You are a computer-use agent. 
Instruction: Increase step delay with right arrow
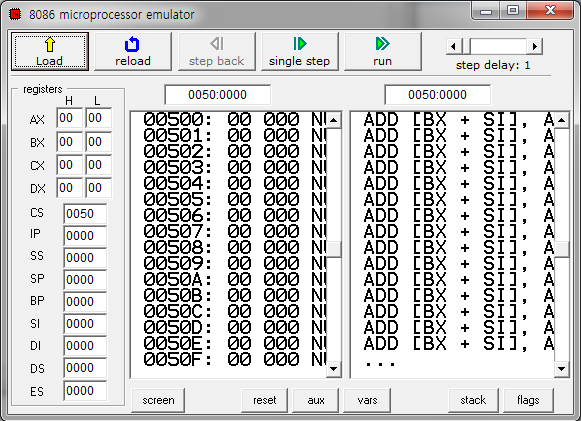click(535, 47)
